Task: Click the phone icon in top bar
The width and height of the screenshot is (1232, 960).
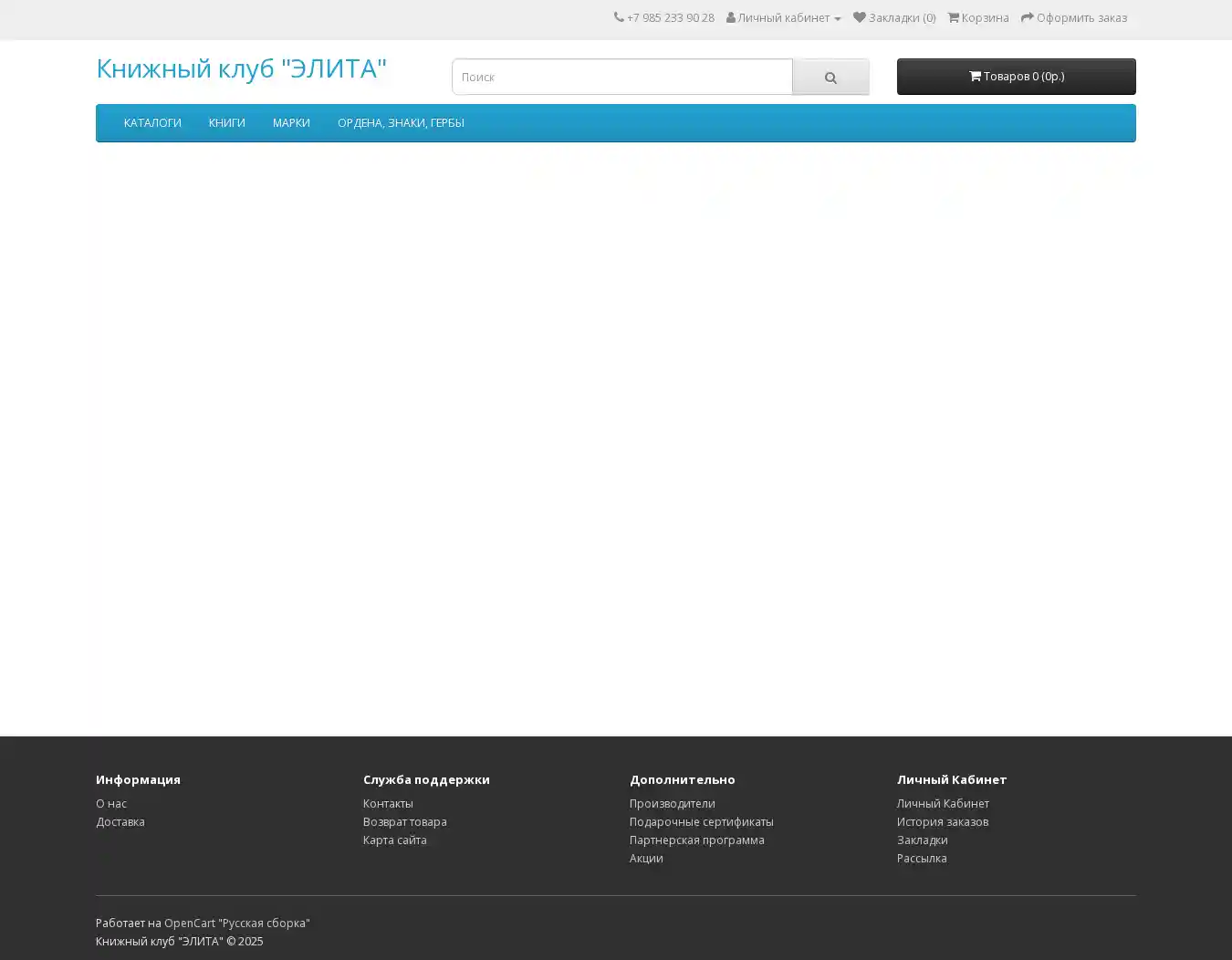Action: [619, 17]
